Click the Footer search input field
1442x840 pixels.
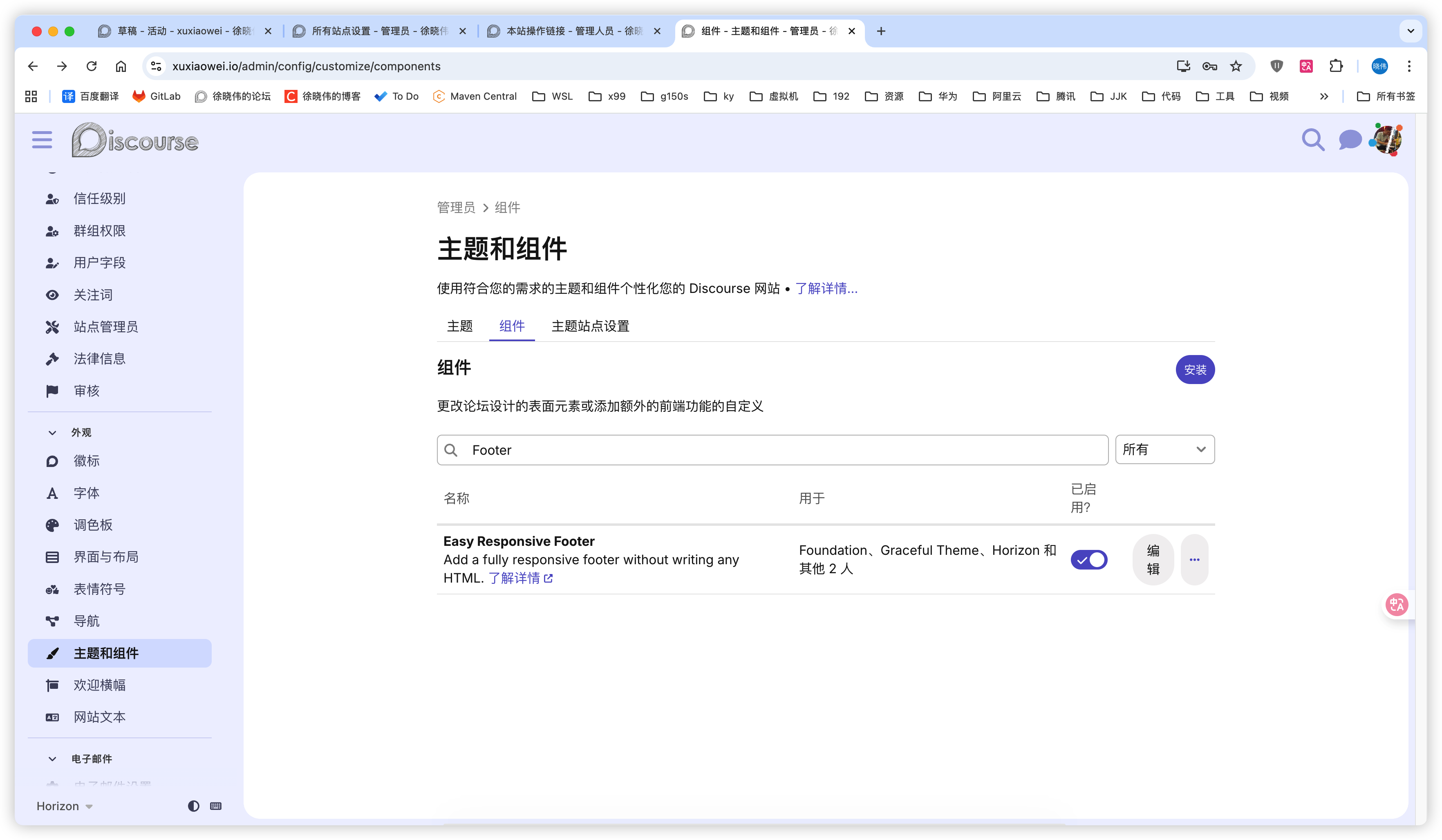(x=772, y=450)
